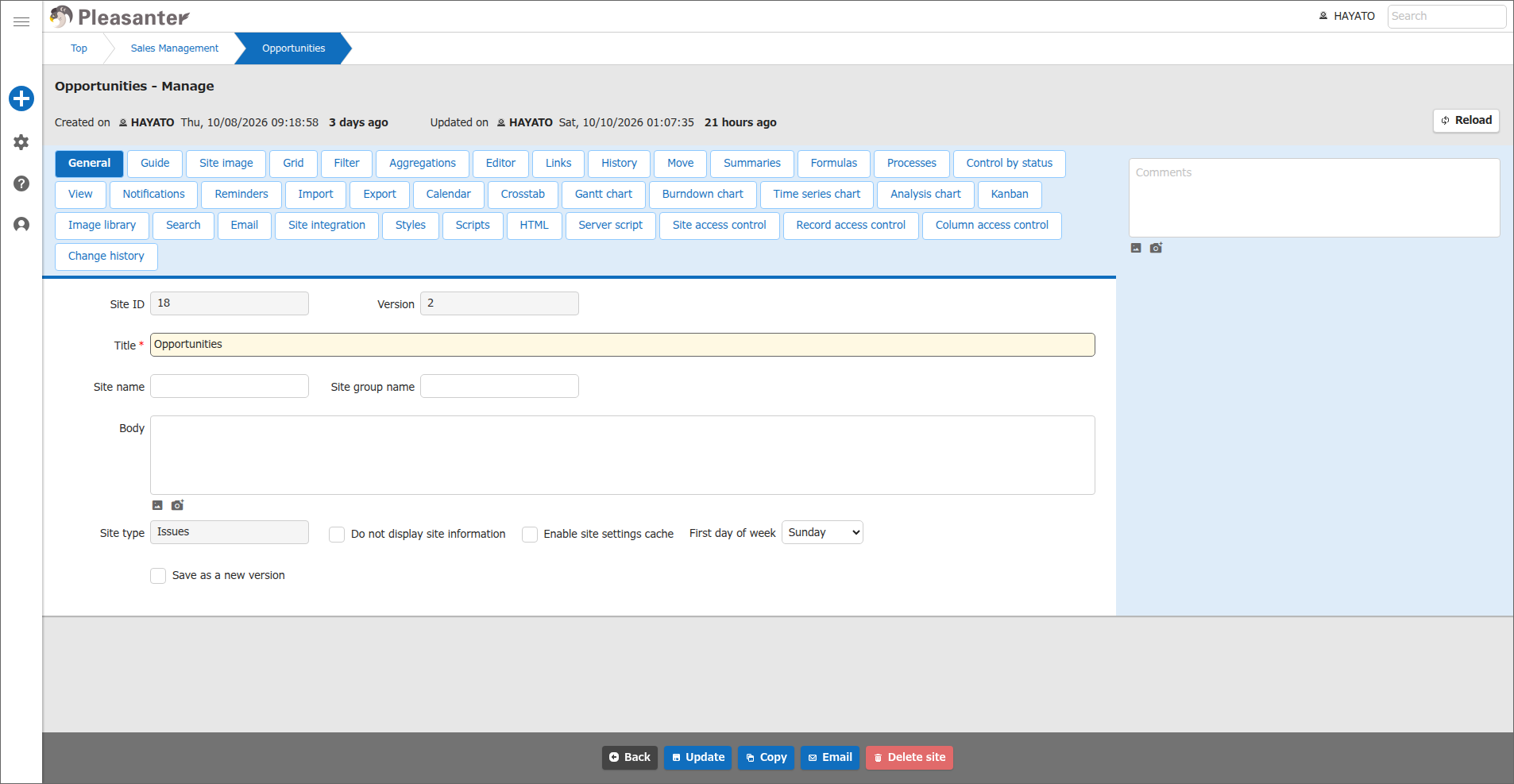Open Record access control tab
The image size is (1514, 784).
click(x=851, y=226)
